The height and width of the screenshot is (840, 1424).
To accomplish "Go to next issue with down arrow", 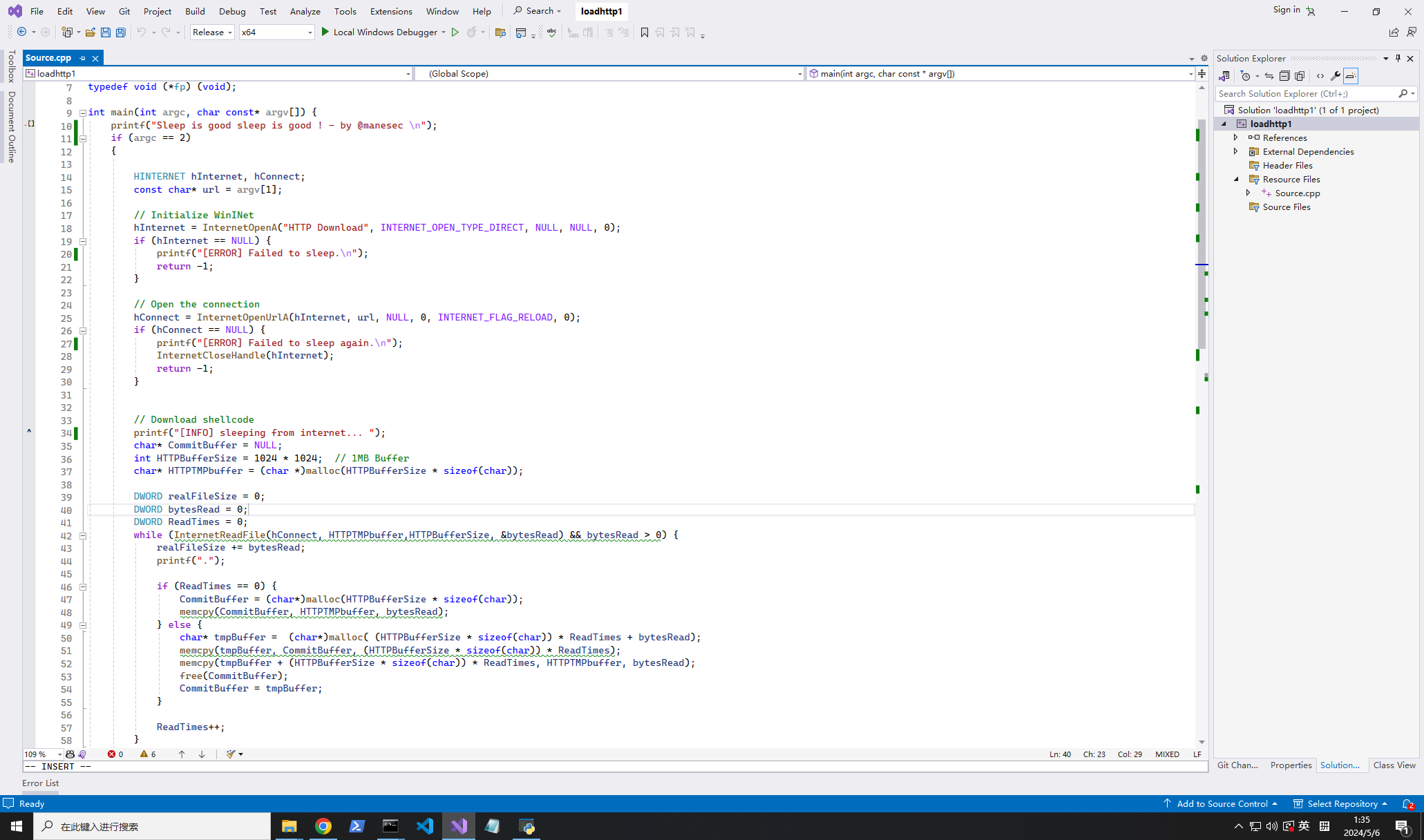I will [x=202, y=754].
